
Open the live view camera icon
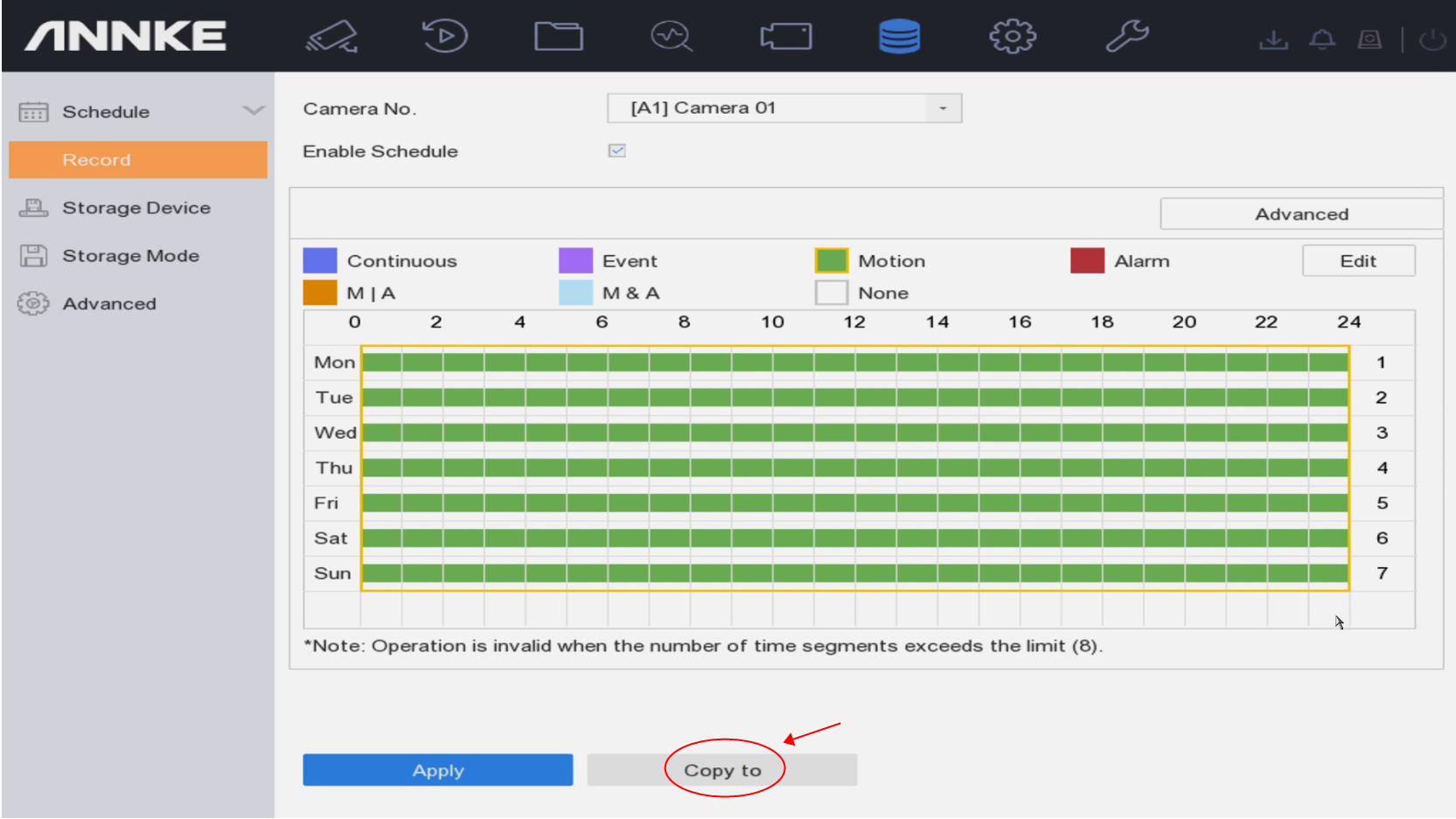(331, 37)
